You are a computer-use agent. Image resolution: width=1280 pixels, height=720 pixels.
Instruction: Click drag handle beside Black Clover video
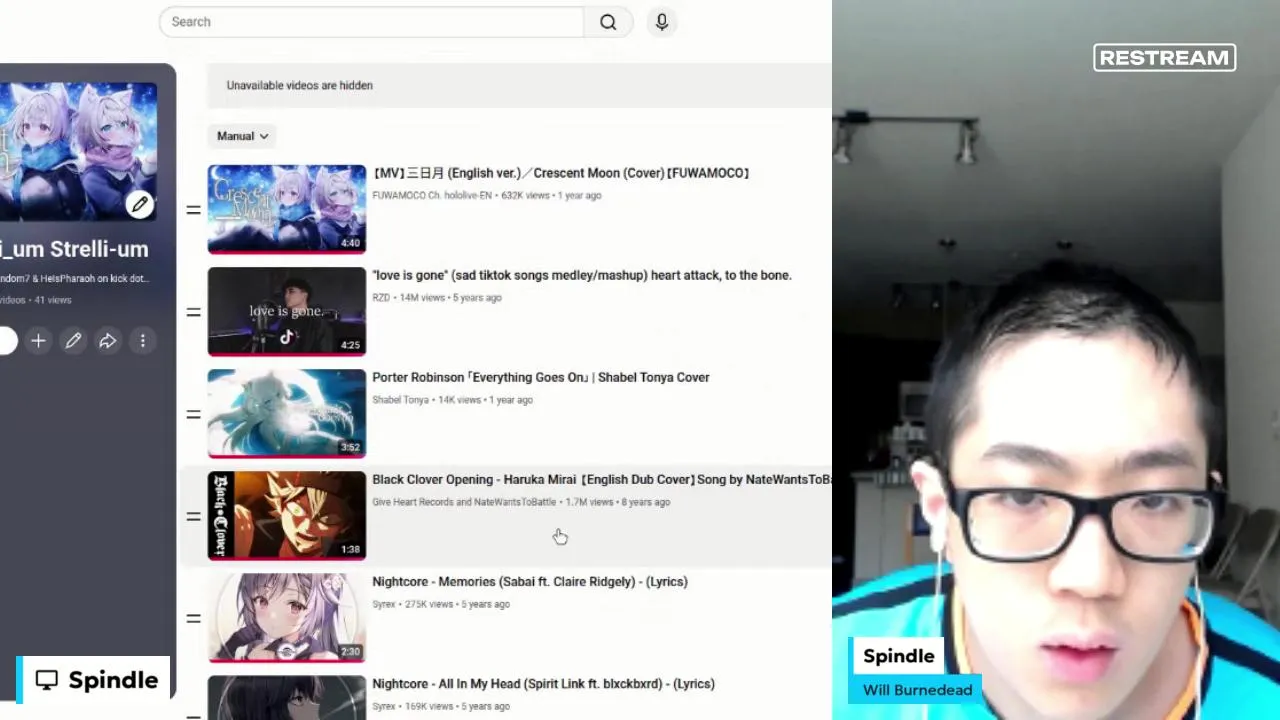pyautogui.click(x=193, y=516)
